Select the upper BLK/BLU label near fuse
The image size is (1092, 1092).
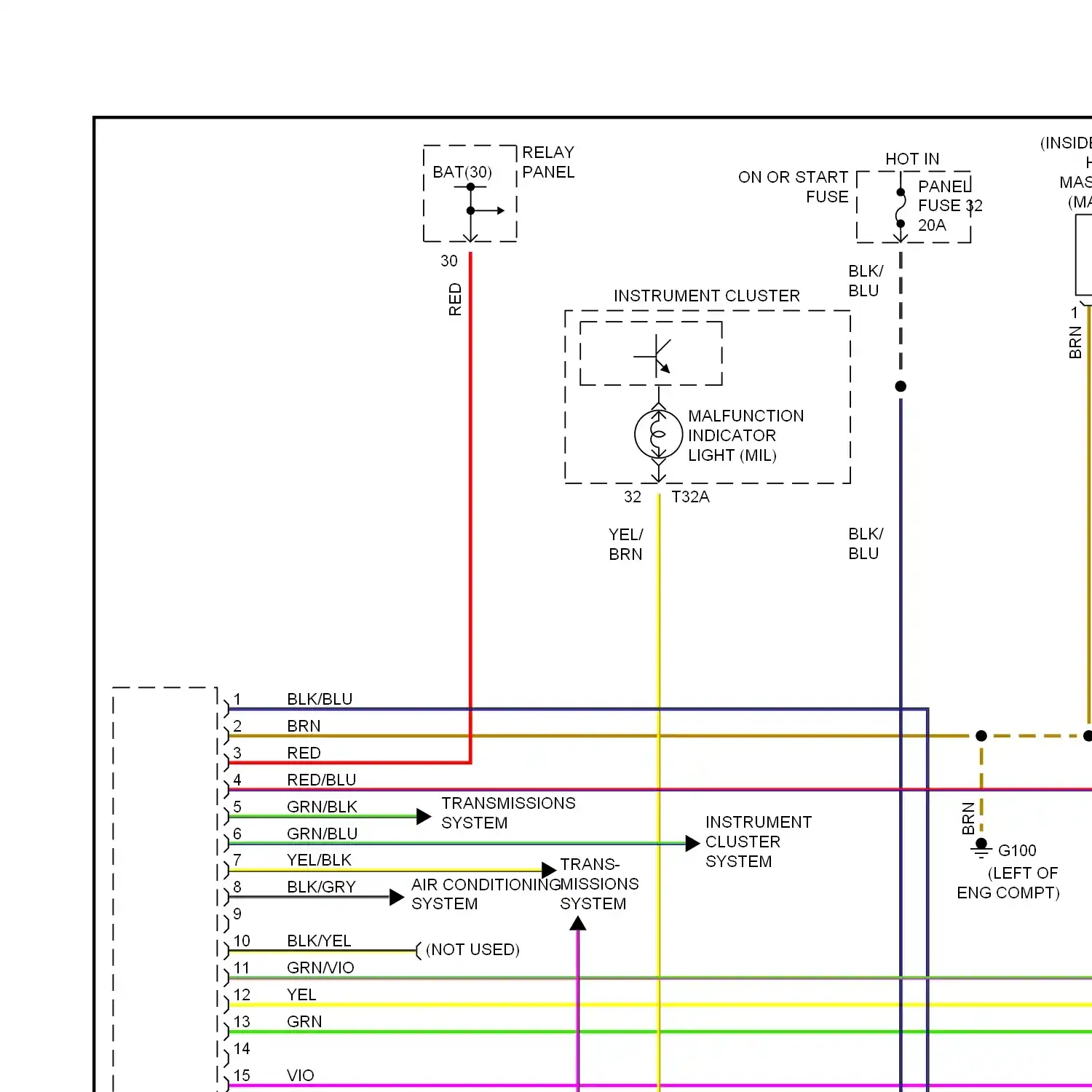(866, 281)
